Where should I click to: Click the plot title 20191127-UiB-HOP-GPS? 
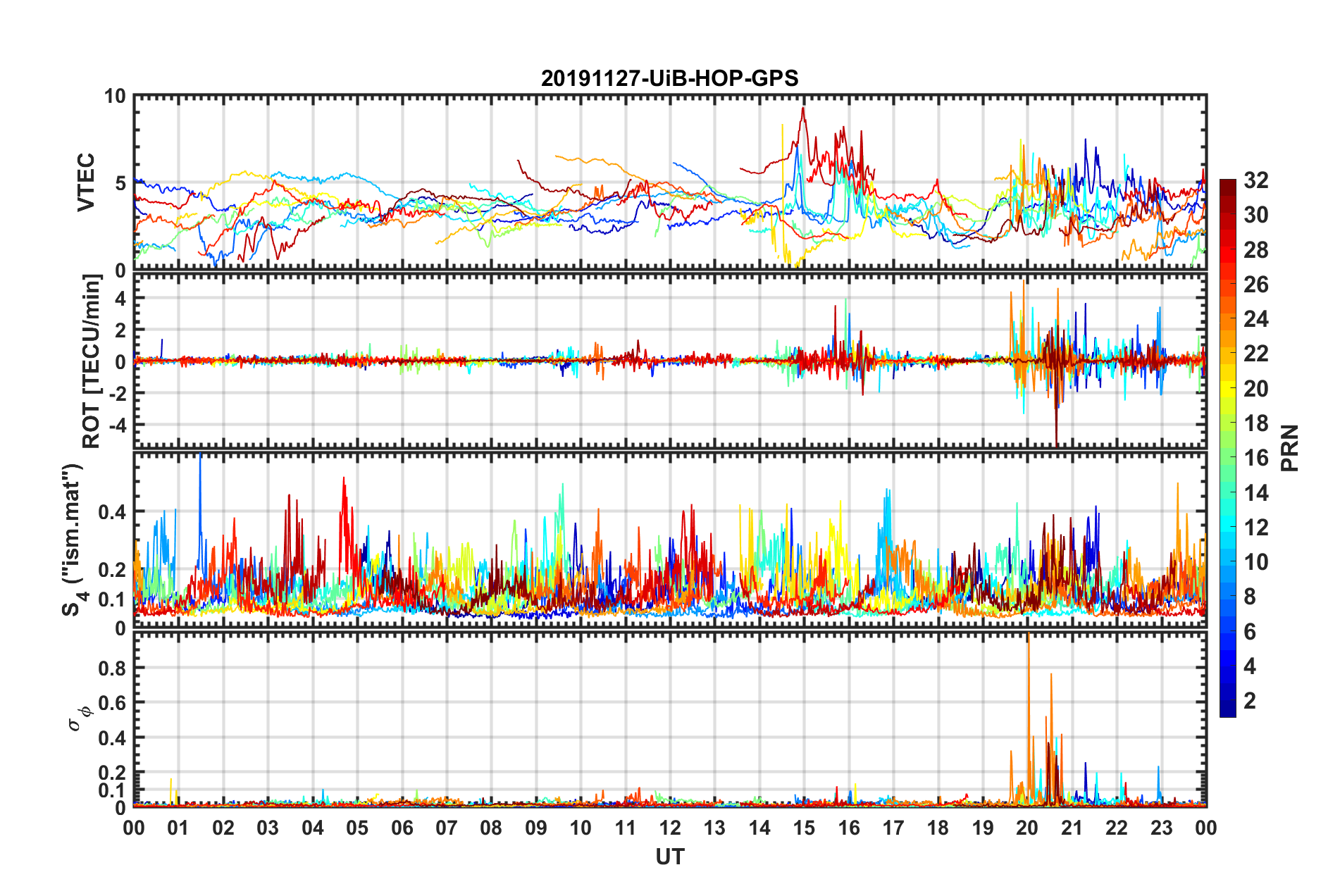tap(669, 78)
